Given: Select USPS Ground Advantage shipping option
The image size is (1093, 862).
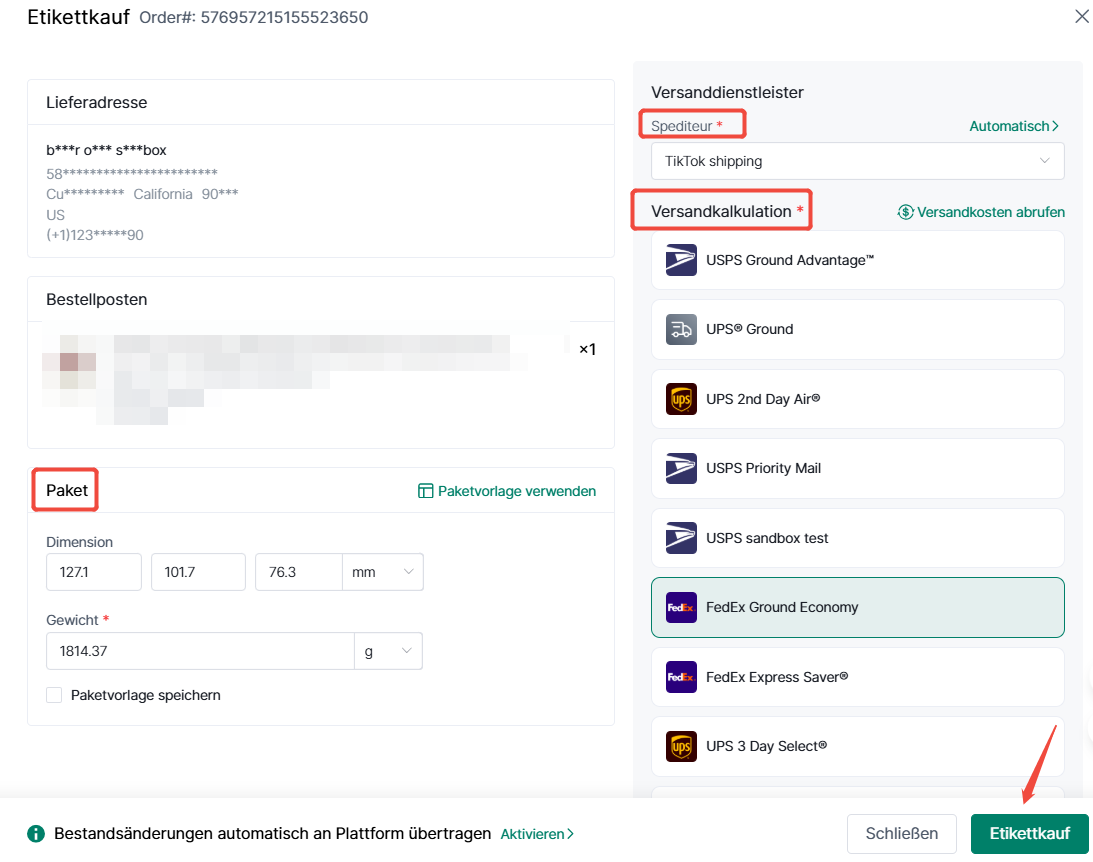Looking at the screenshot, I should coord(857,260).
